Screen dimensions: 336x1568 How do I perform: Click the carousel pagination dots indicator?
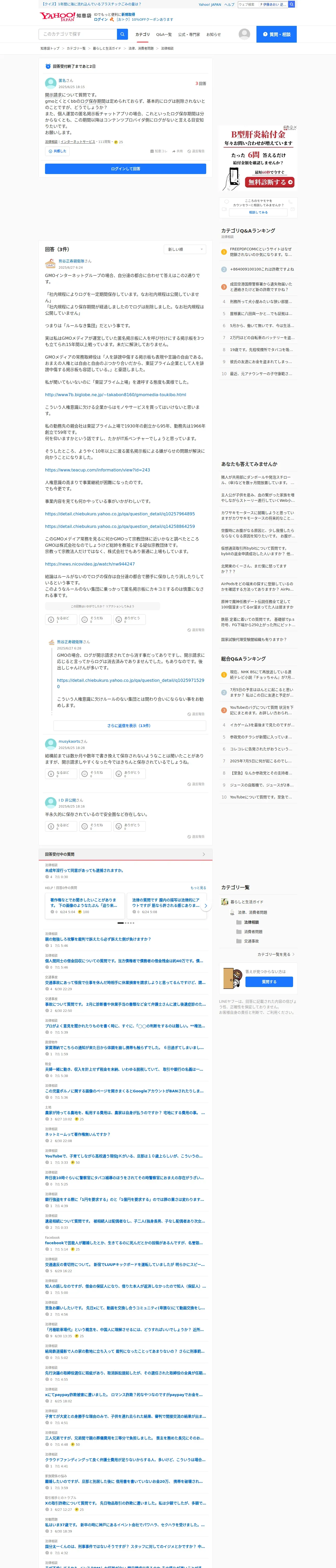pyautogui.click(x=126, y=923)
